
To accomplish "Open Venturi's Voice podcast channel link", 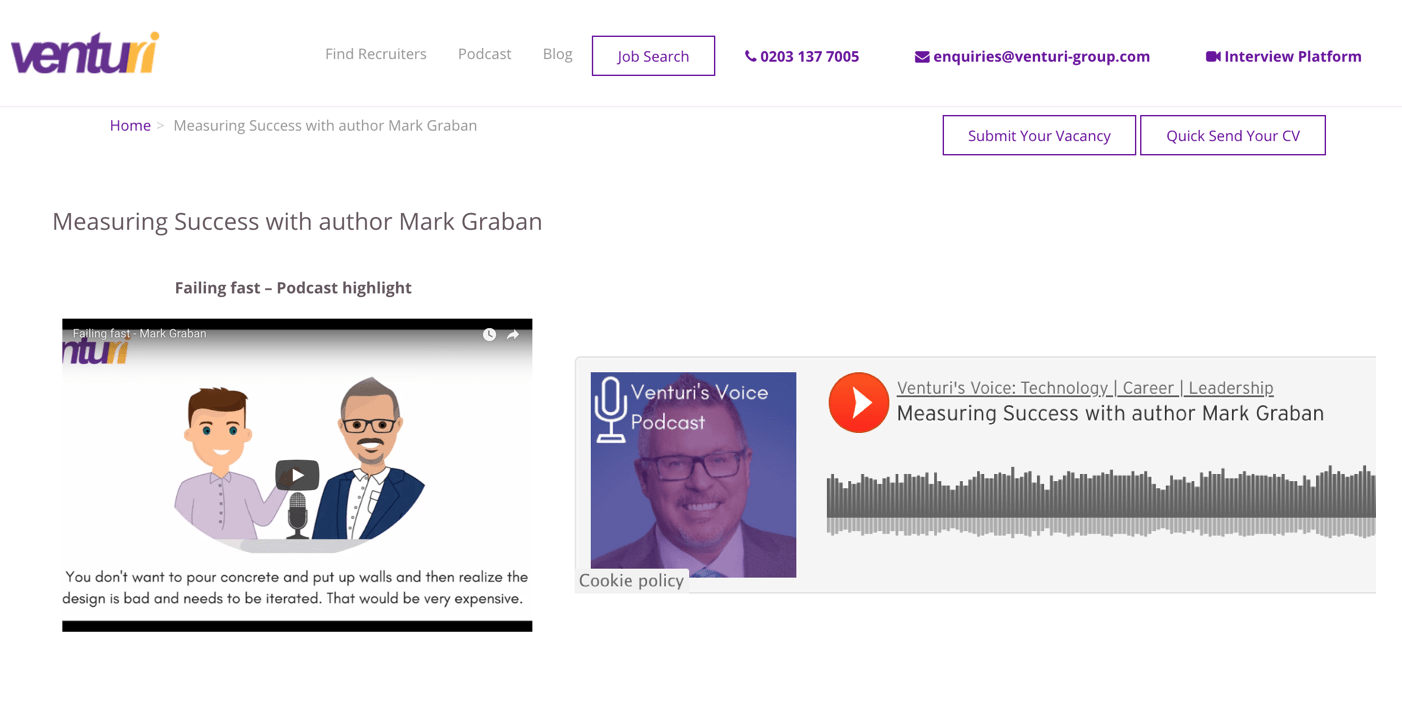I will tap(1084, 388).
